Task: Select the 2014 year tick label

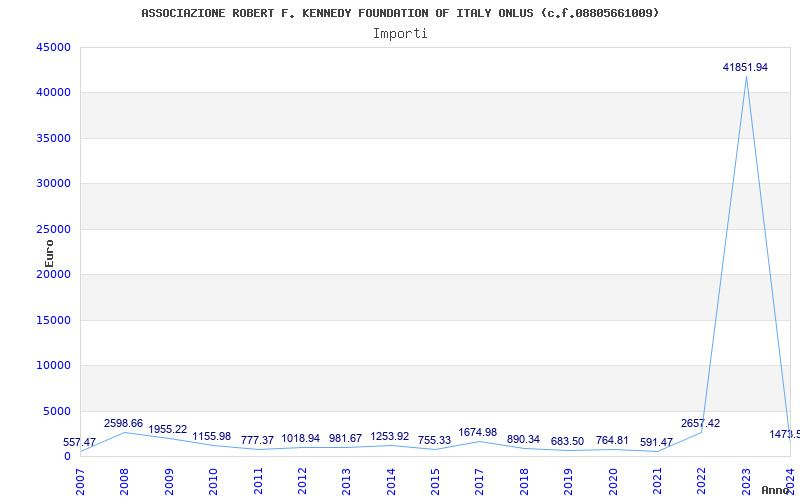Action: (x=391, y=482)
